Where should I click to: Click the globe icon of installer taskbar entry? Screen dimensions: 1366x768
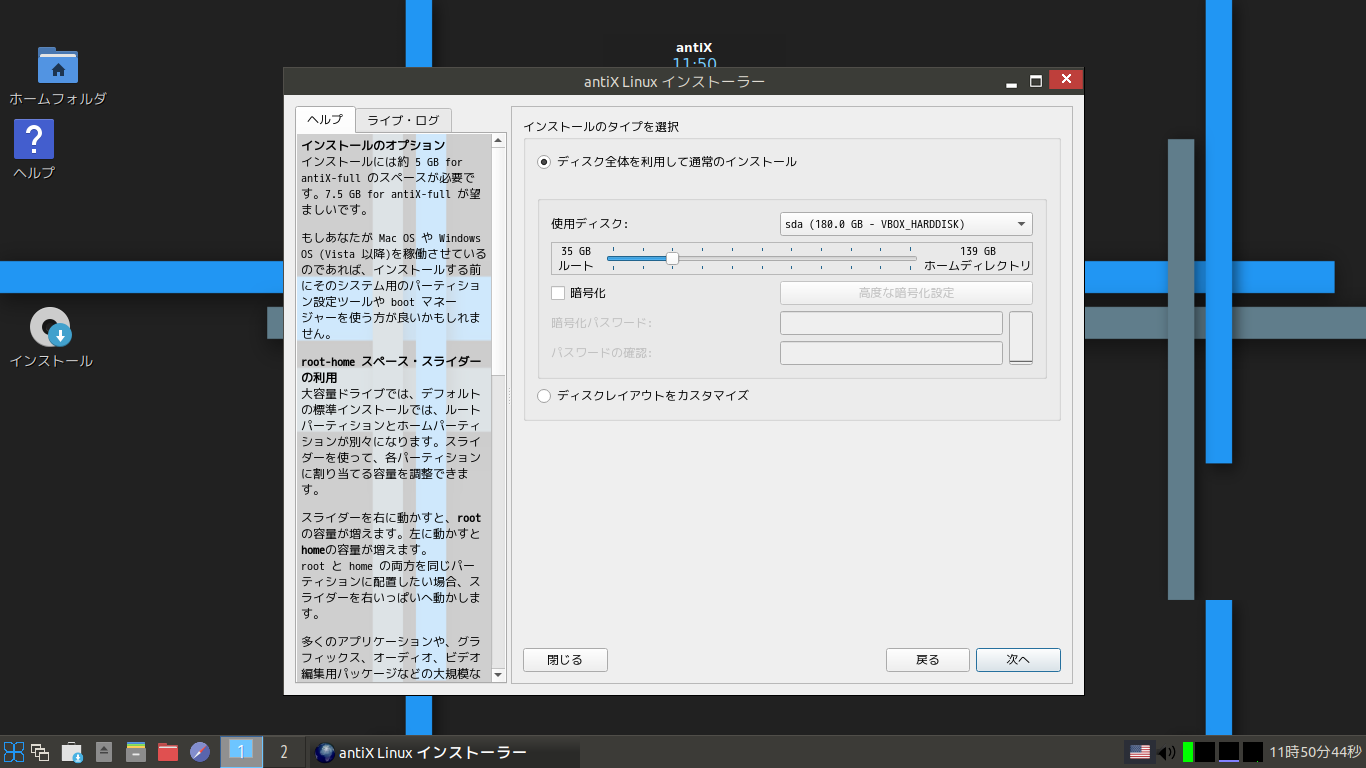click(x=324, y=752)
